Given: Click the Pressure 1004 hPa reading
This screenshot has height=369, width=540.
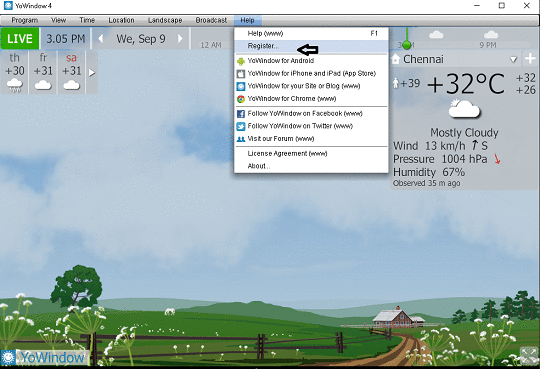Looking at the screenshot, I should pos(440,159).
